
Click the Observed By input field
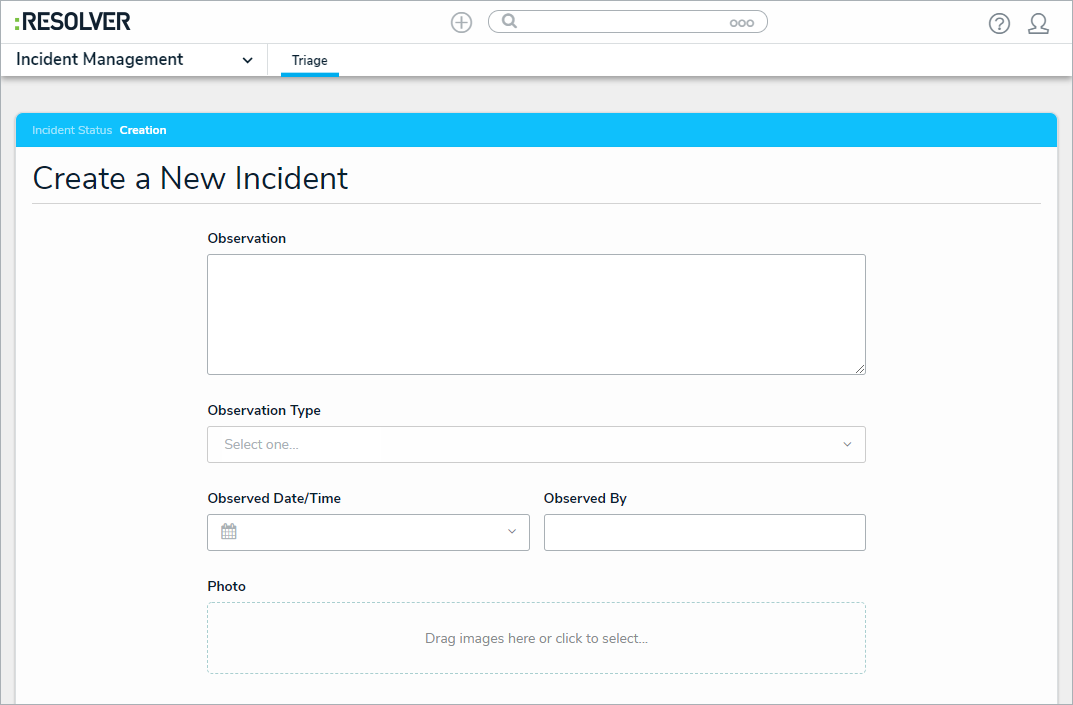pyautogui.click(x=705, y=533)
